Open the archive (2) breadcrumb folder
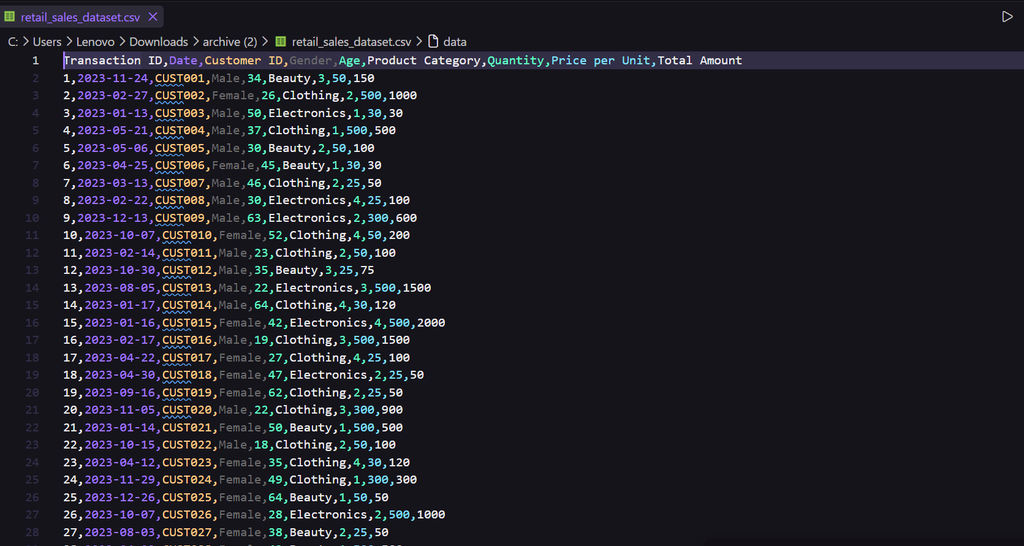The height and width of the screenshot is (546, 1024). click(x=230, y=42)
